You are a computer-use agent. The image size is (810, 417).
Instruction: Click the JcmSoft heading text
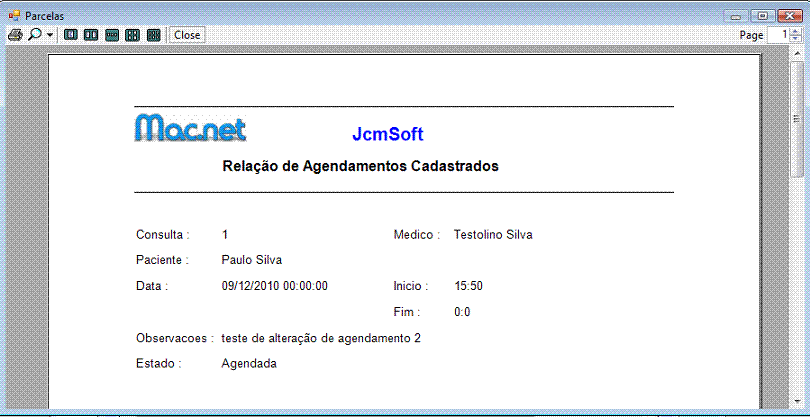tap(388, 134)
